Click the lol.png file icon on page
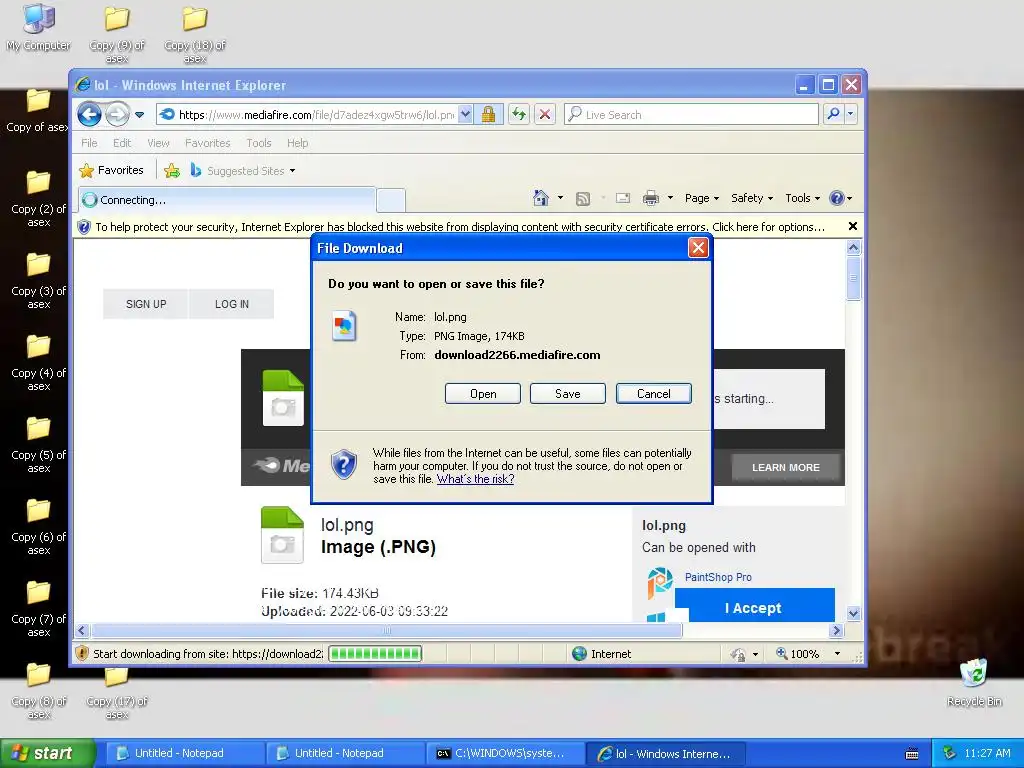1024x768 pixels. coord(282,535)
